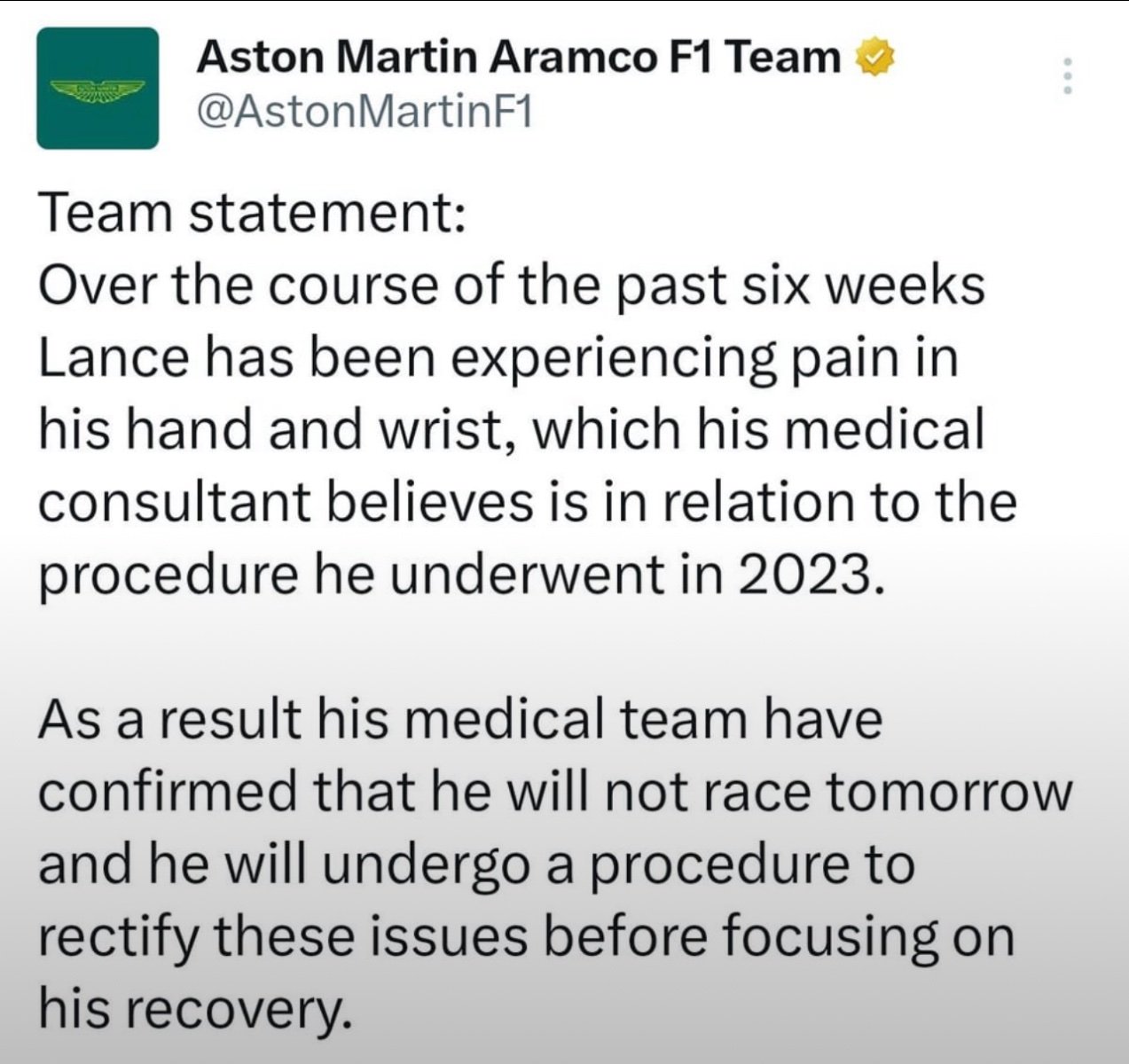This screenshot has width=1129, height=1064.
Task: Click the line "As a result his medical team have"
Action: tap(460, 718)
